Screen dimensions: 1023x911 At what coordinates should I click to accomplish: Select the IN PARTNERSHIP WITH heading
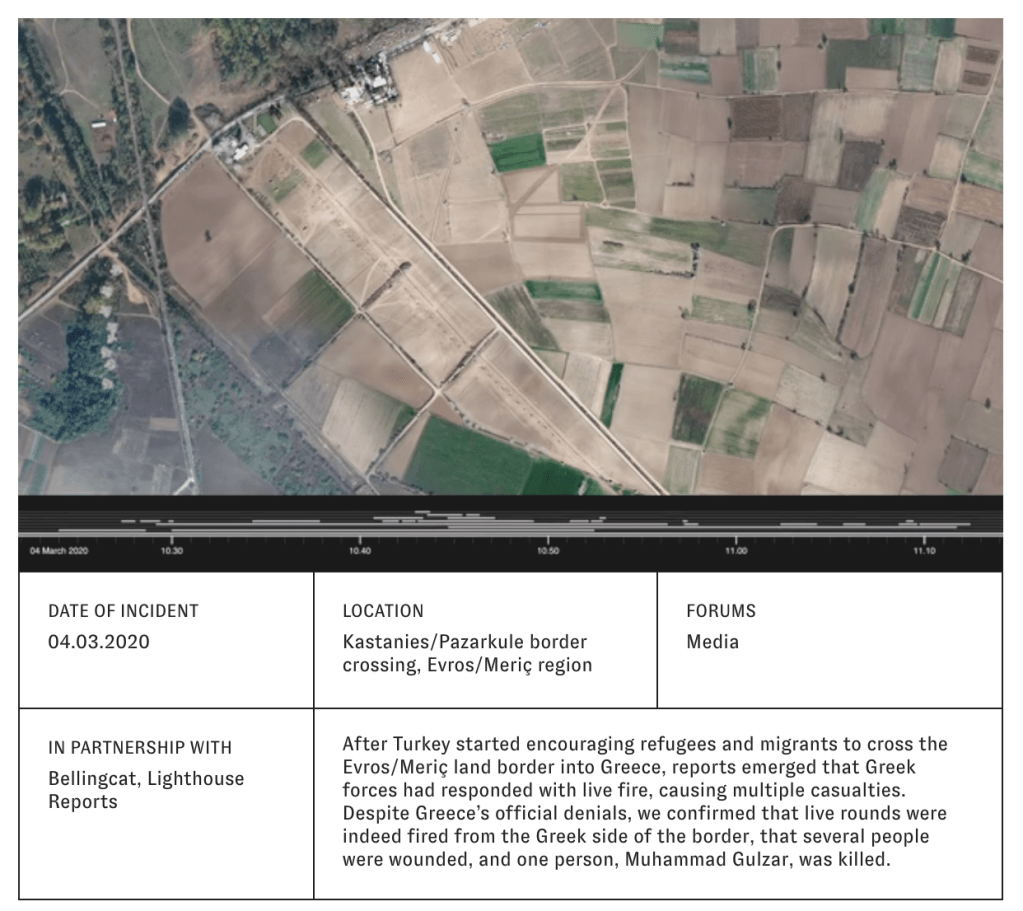click(140, 748)
